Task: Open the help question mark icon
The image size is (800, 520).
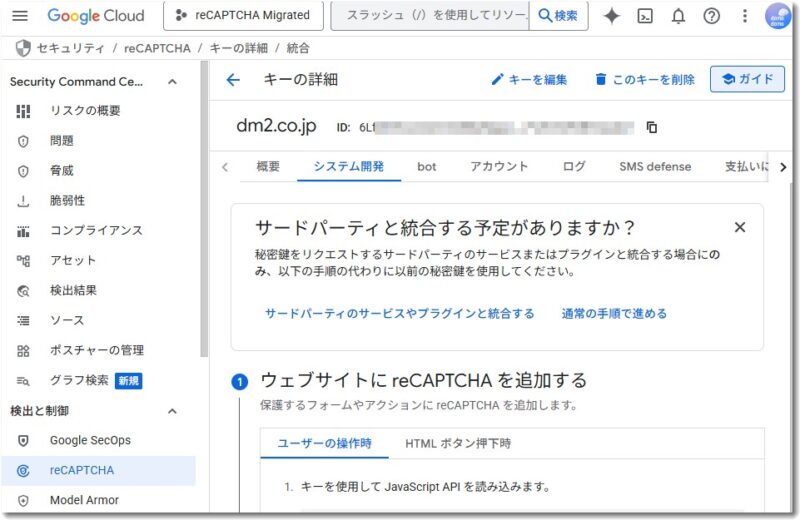Action: pyautogui.click(x=712, y=16)
